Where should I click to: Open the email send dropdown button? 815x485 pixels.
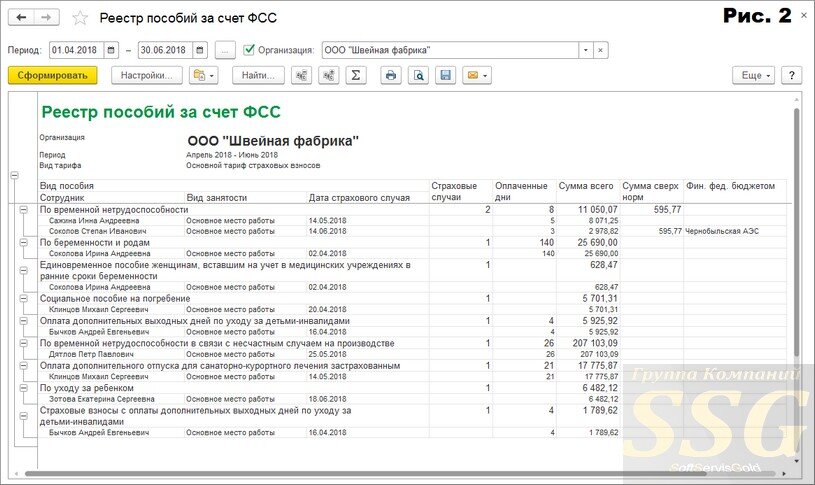pyautogui.click(x=477, y=75)
